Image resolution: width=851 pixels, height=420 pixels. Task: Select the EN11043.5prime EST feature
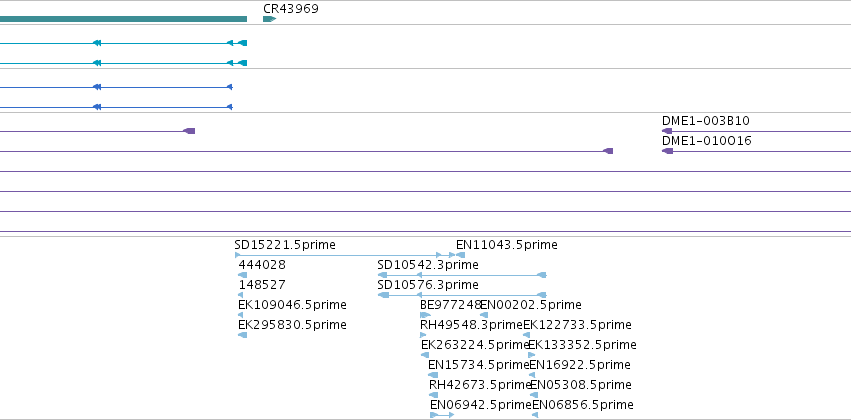click(x=460, y=255)
